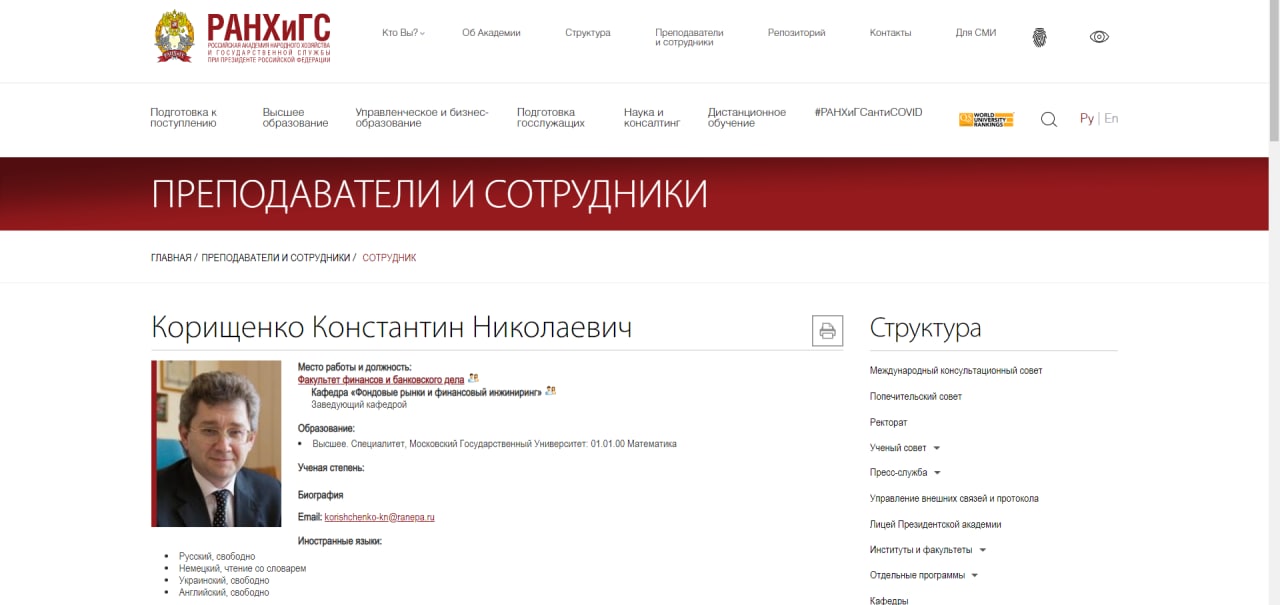This screenshot has width=1280, height=605.
Task: Open Отдельные программы sidebar link
Action: point(917,576)
